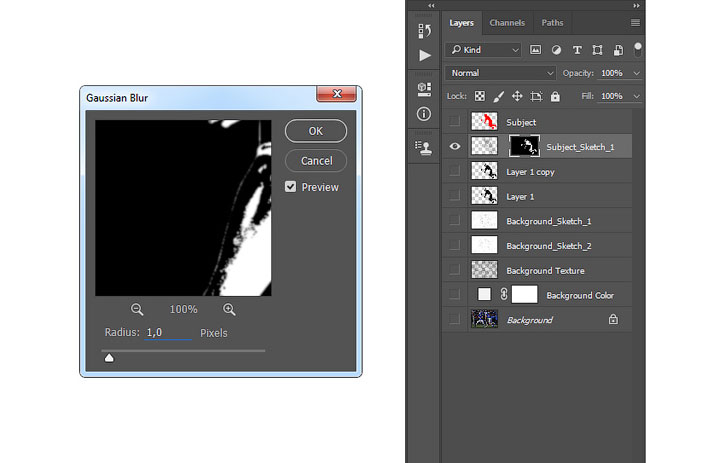The height and width of the screenshot is (463, 725).
Task: Click the Radius input field
Action: [x=168, y=333]
